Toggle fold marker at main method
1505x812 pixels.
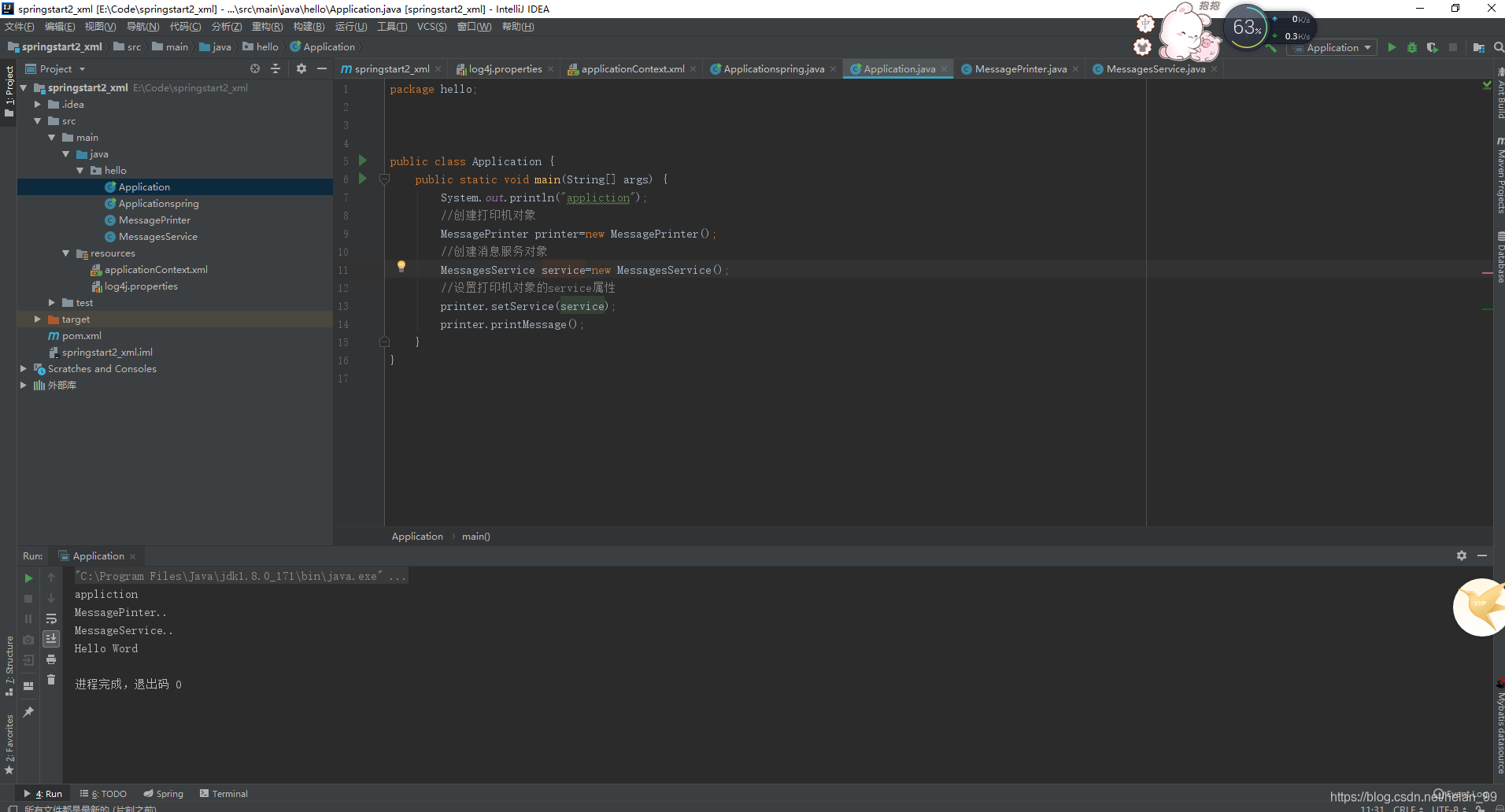[384, 179]
